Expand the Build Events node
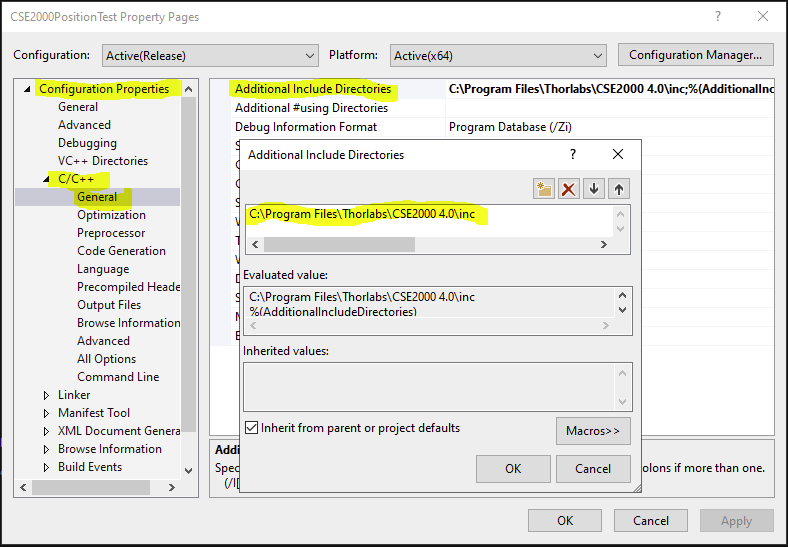Viewport: 788px width, 547px height. point(46,467)
